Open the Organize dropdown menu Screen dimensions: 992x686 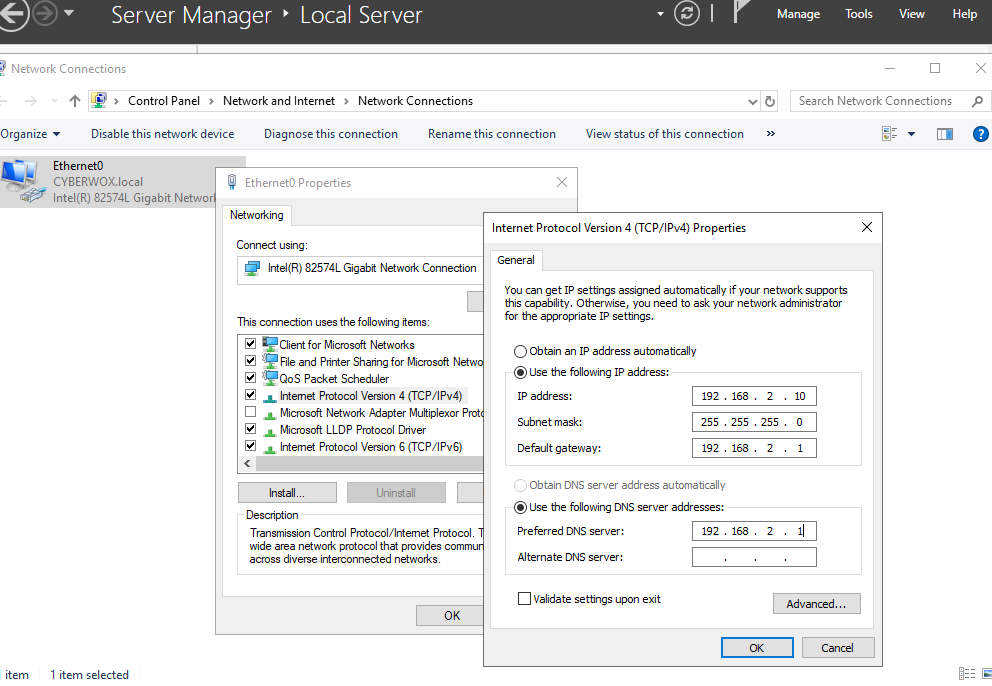(x=30, y=134)
